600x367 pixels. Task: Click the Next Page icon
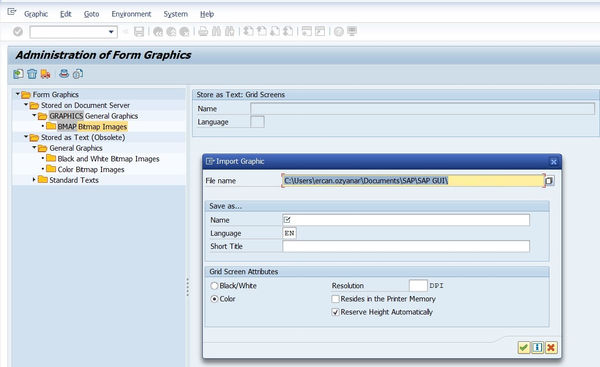point(275,32)
